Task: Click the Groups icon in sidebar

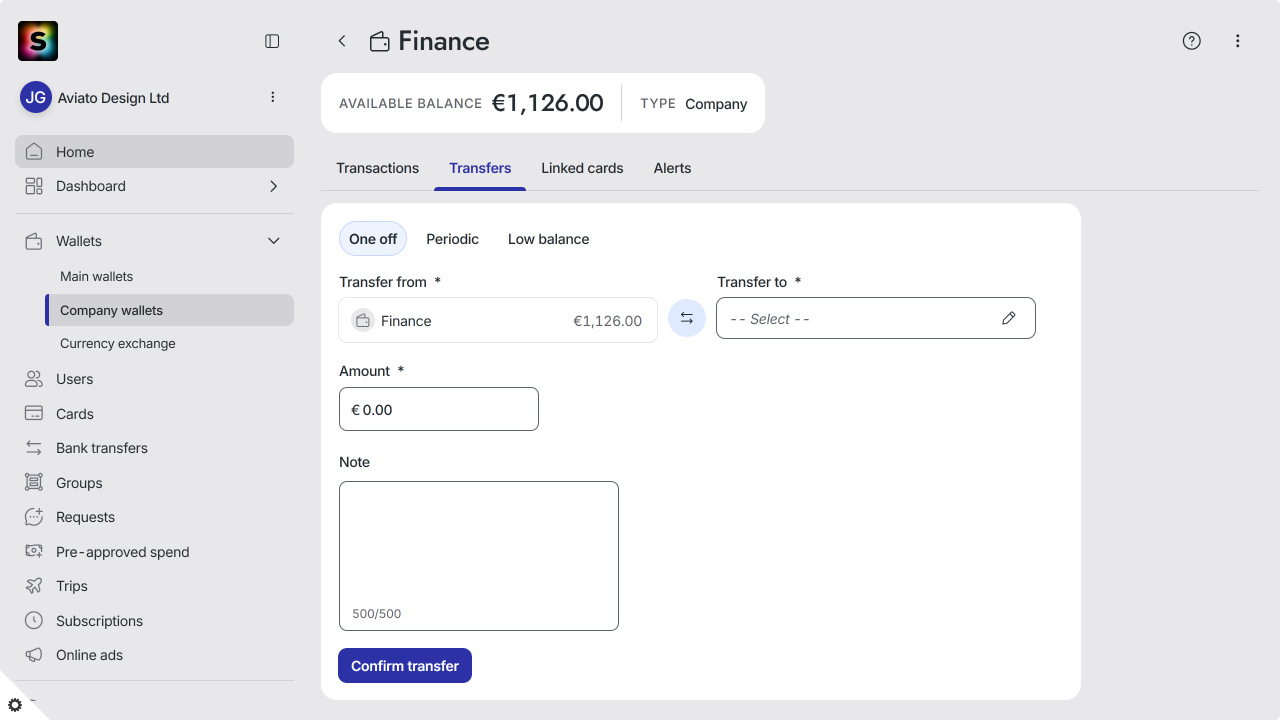Action: click(34, 483)
